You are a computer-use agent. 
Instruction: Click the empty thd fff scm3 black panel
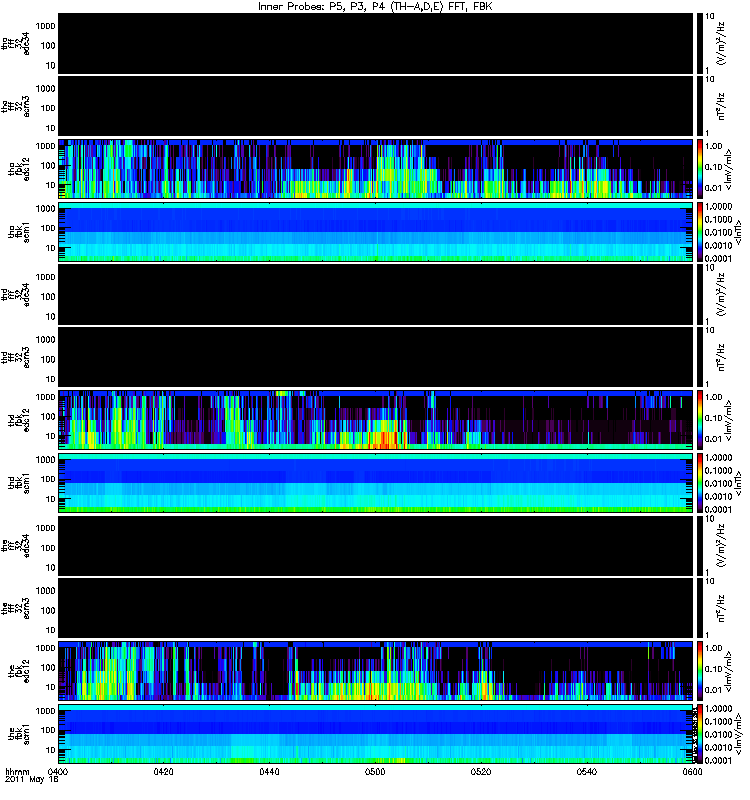pyautogui.click(x=376, y=357)
